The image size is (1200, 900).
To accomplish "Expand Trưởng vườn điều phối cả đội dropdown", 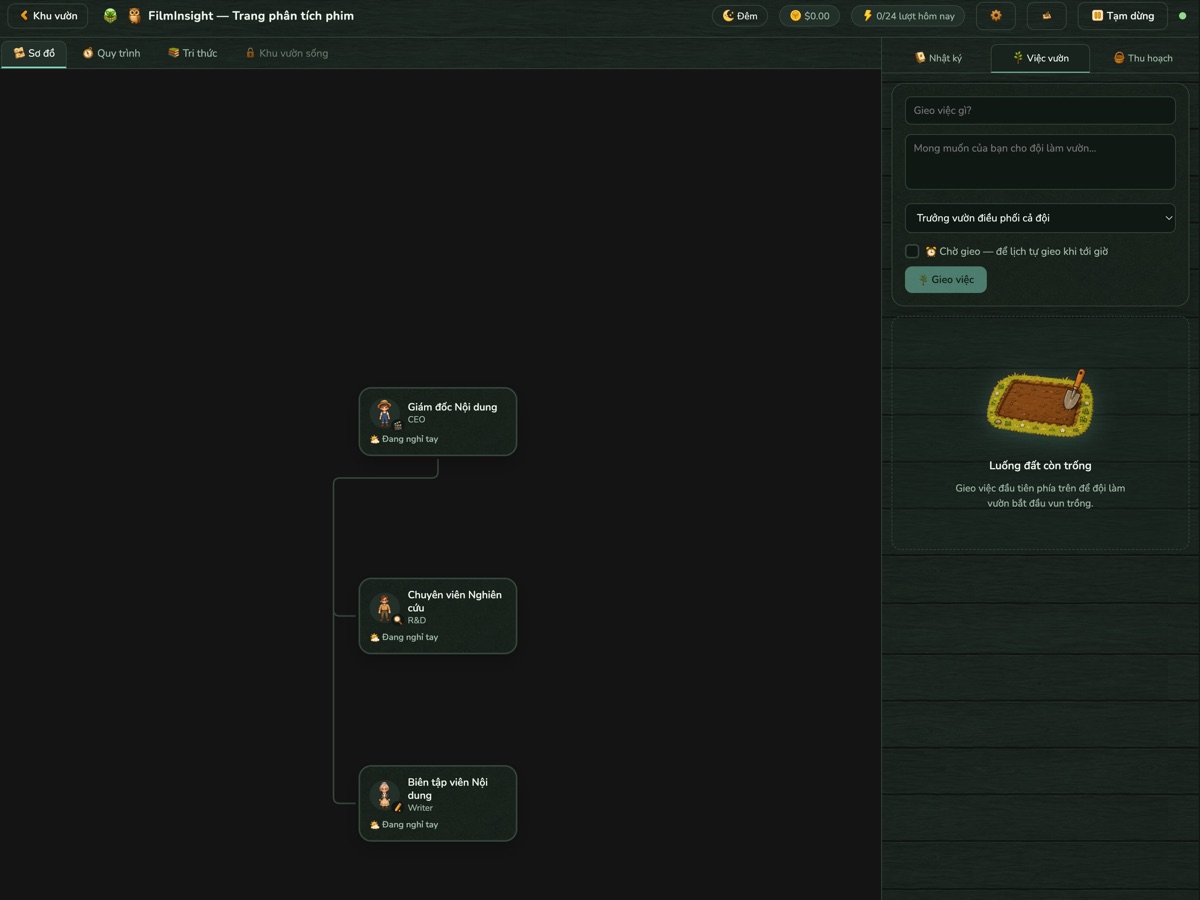I will coord(1040,218).
